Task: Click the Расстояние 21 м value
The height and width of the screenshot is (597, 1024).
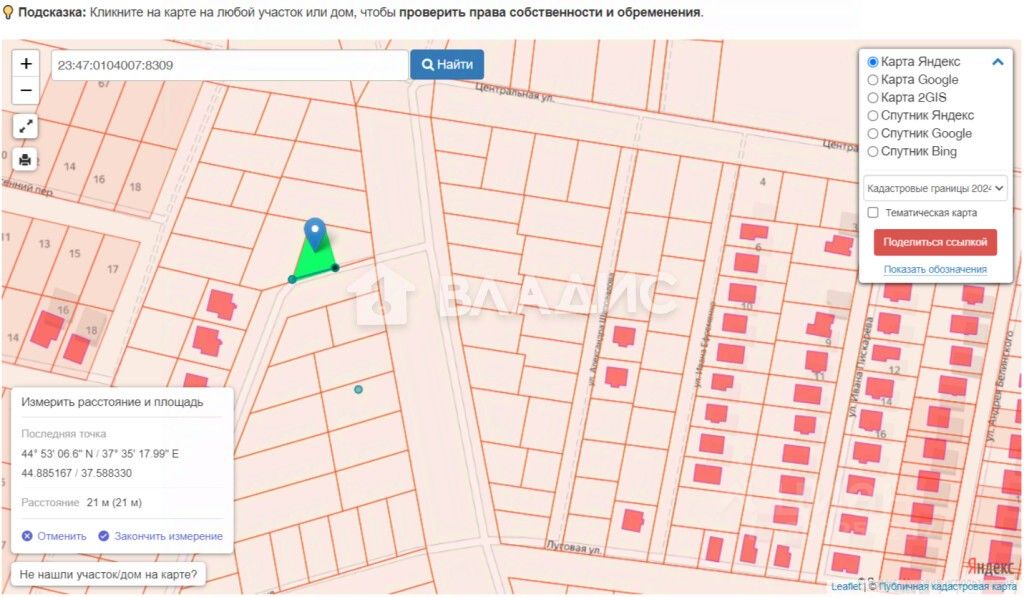Action: 114,502
